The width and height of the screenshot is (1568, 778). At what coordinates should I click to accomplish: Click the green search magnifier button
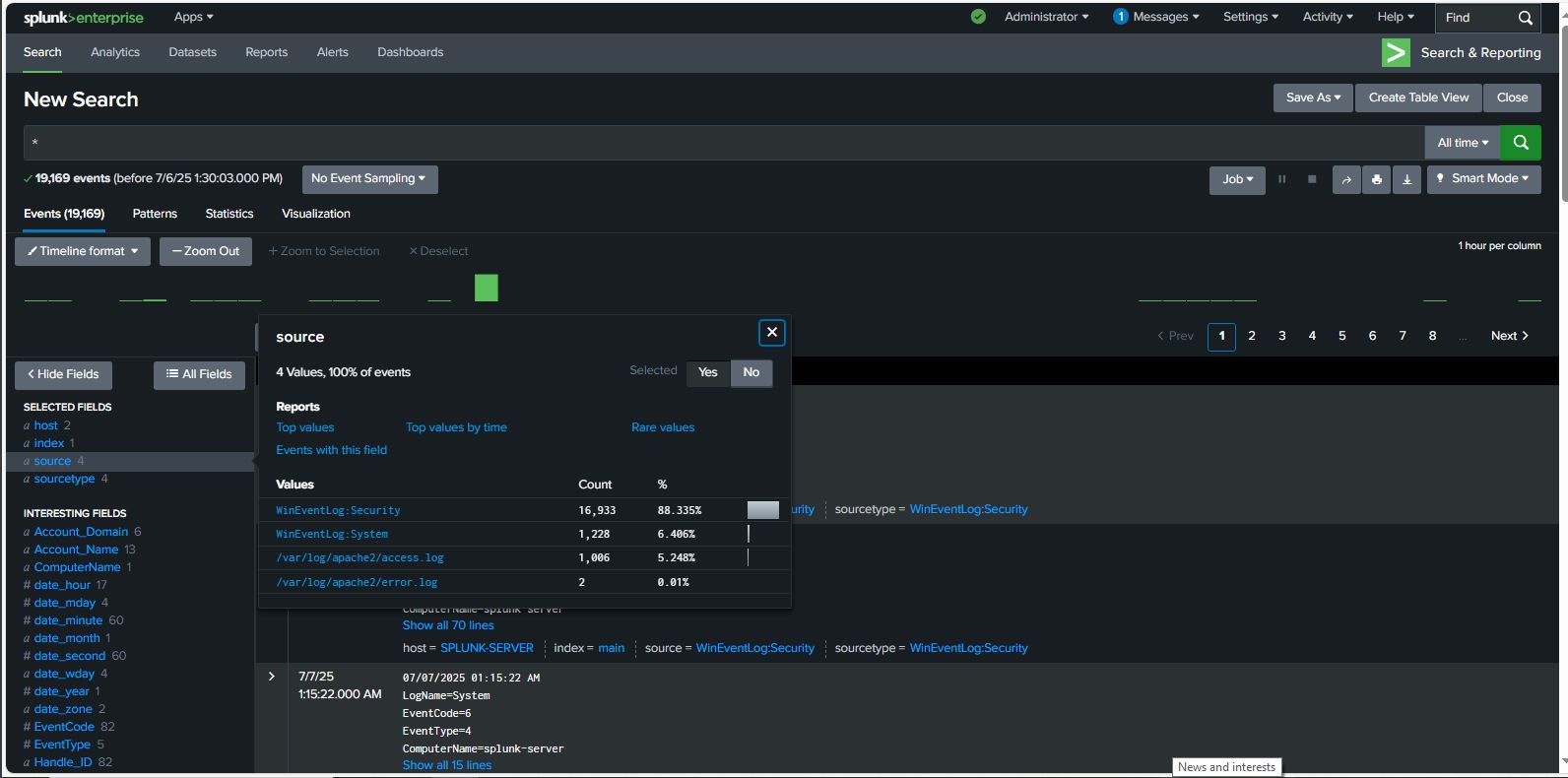coord(1520,143)
